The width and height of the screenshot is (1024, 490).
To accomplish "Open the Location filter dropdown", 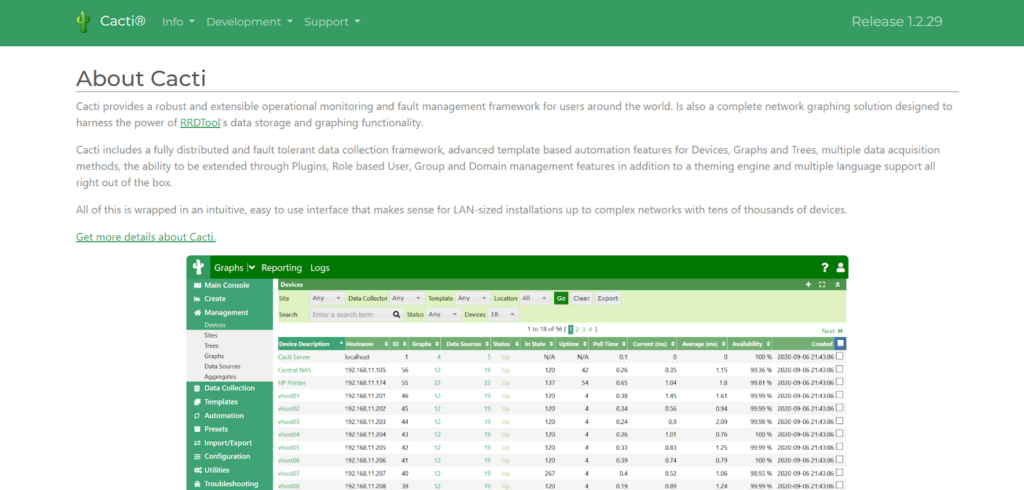I will (x=536, y=298).
